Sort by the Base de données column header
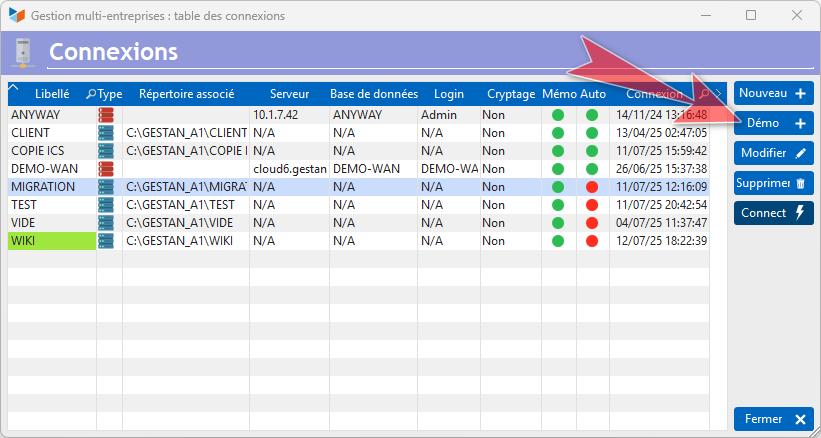The height and width of the screenshot is (438, 821). point(374,94)
